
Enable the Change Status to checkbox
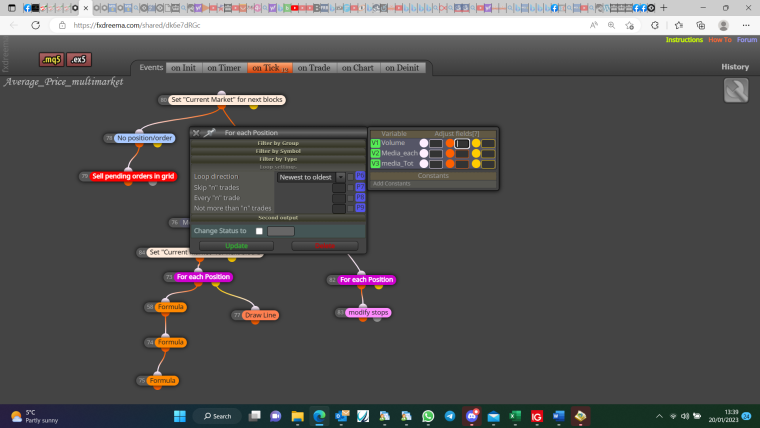259,231
